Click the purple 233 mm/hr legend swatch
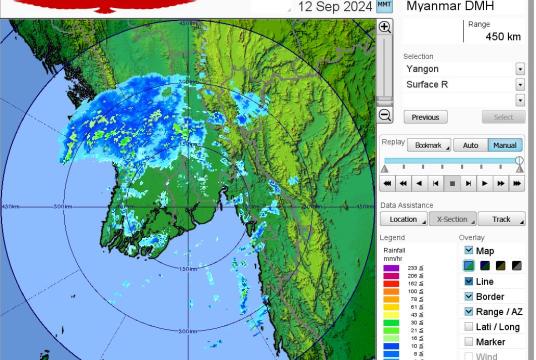 click(391, 268)
